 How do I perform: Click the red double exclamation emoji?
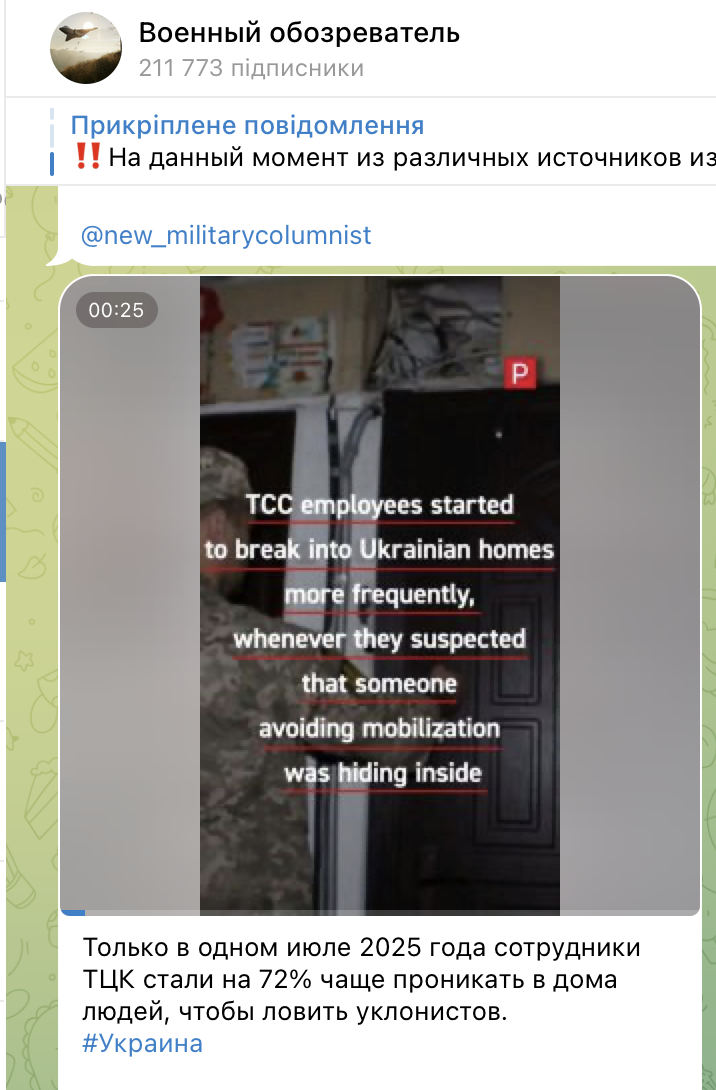tap(88, 156)
